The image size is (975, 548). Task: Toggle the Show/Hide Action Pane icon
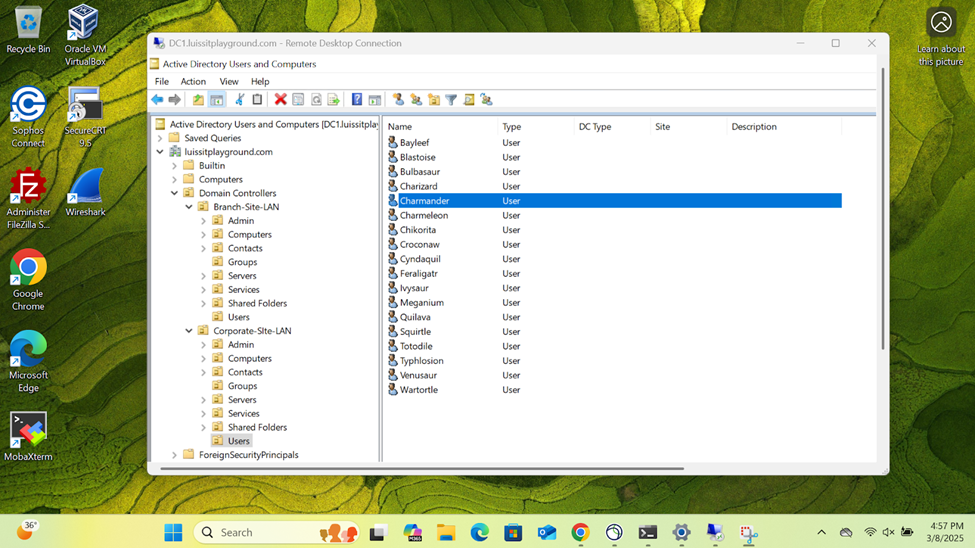[x=374, y=100]
